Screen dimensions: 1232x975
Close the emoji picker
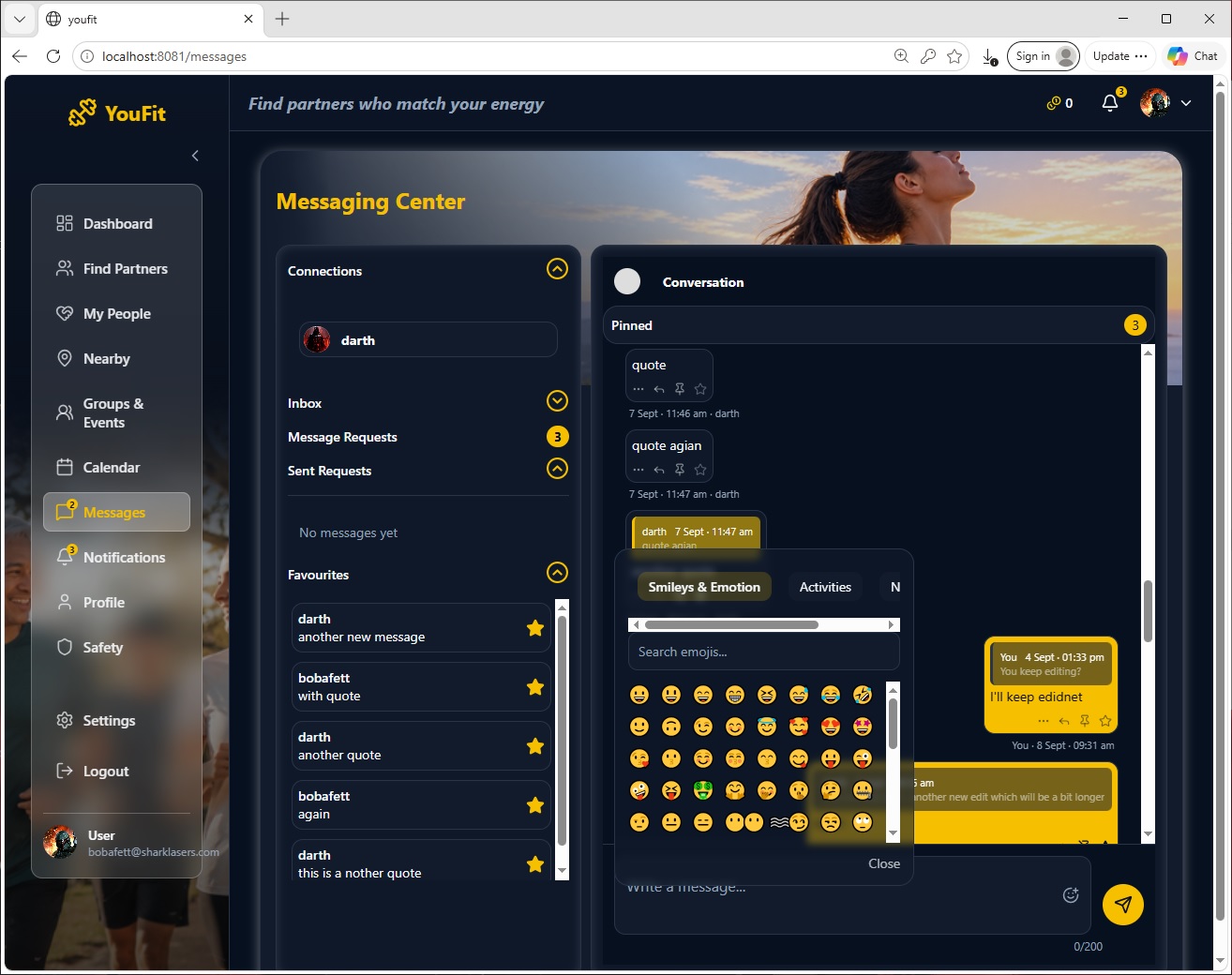(x=884, y=863)
